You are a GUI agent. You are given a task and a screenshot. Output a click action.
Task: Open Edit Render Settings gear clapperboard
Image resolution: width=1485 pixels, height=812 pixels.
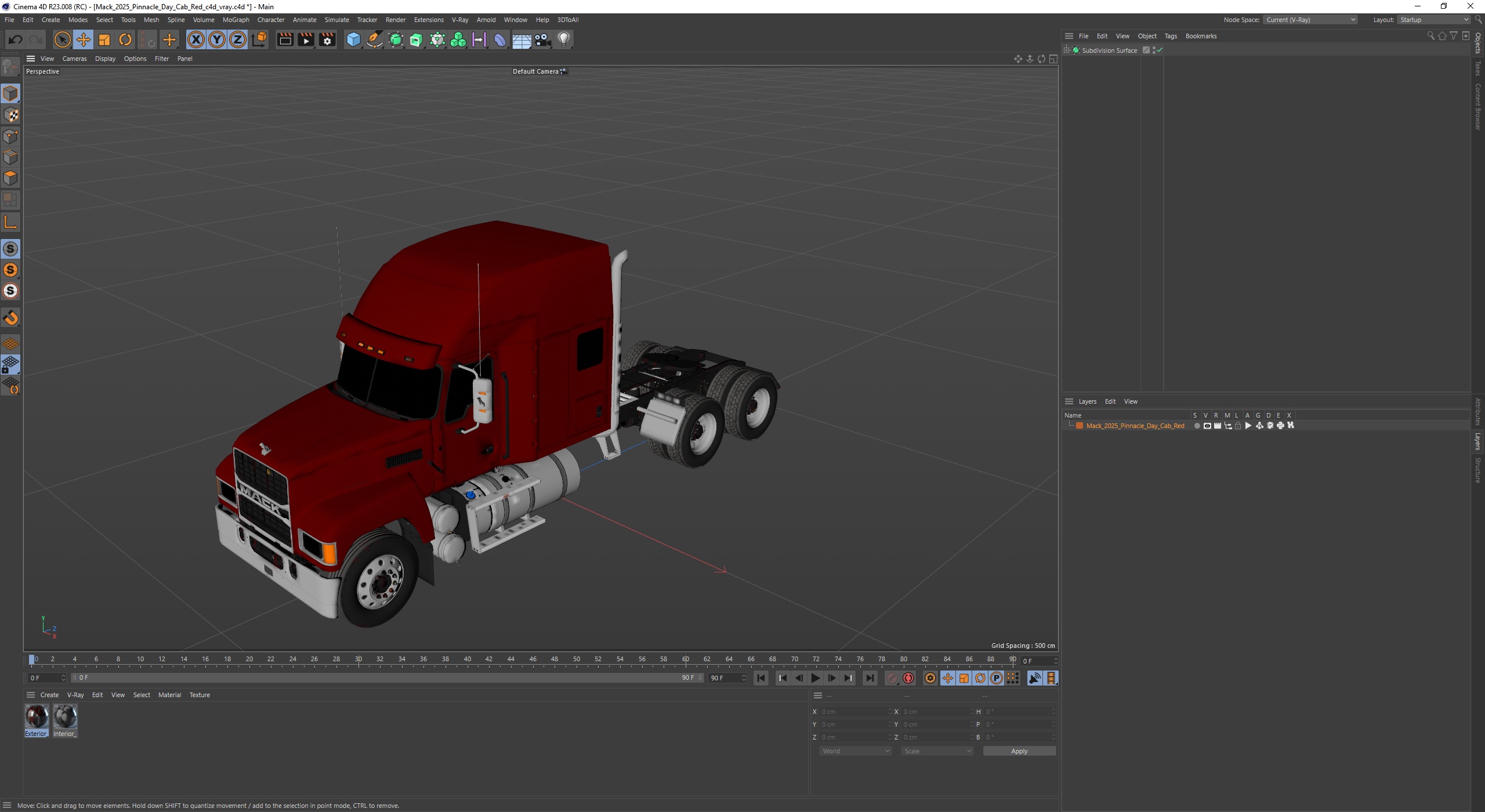327,39
